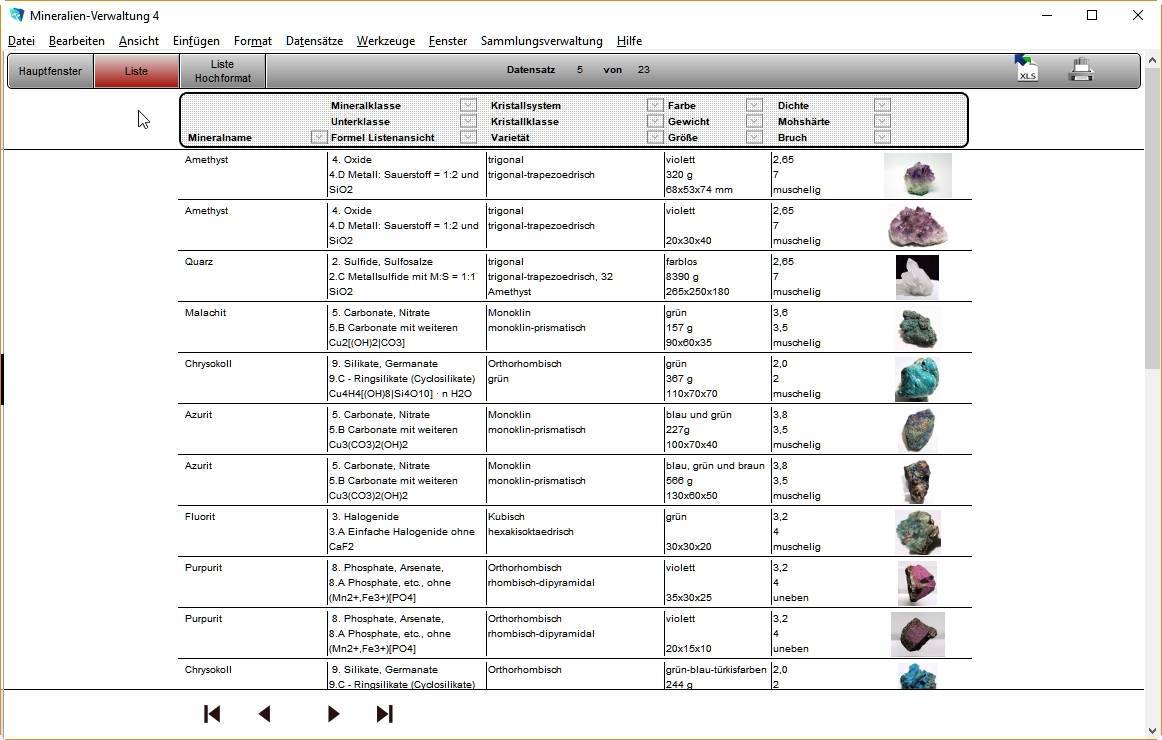Click the app icon in title bar

(x=16, y=15)
